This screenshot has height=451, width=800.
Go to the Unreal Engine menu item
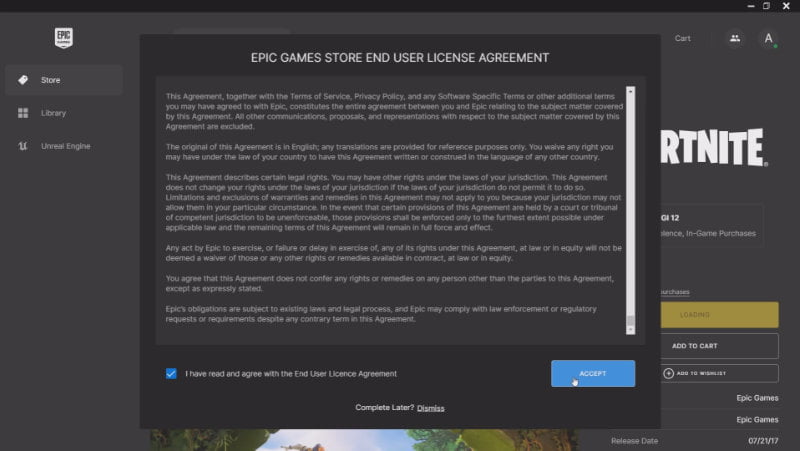[x=64, y=146]
